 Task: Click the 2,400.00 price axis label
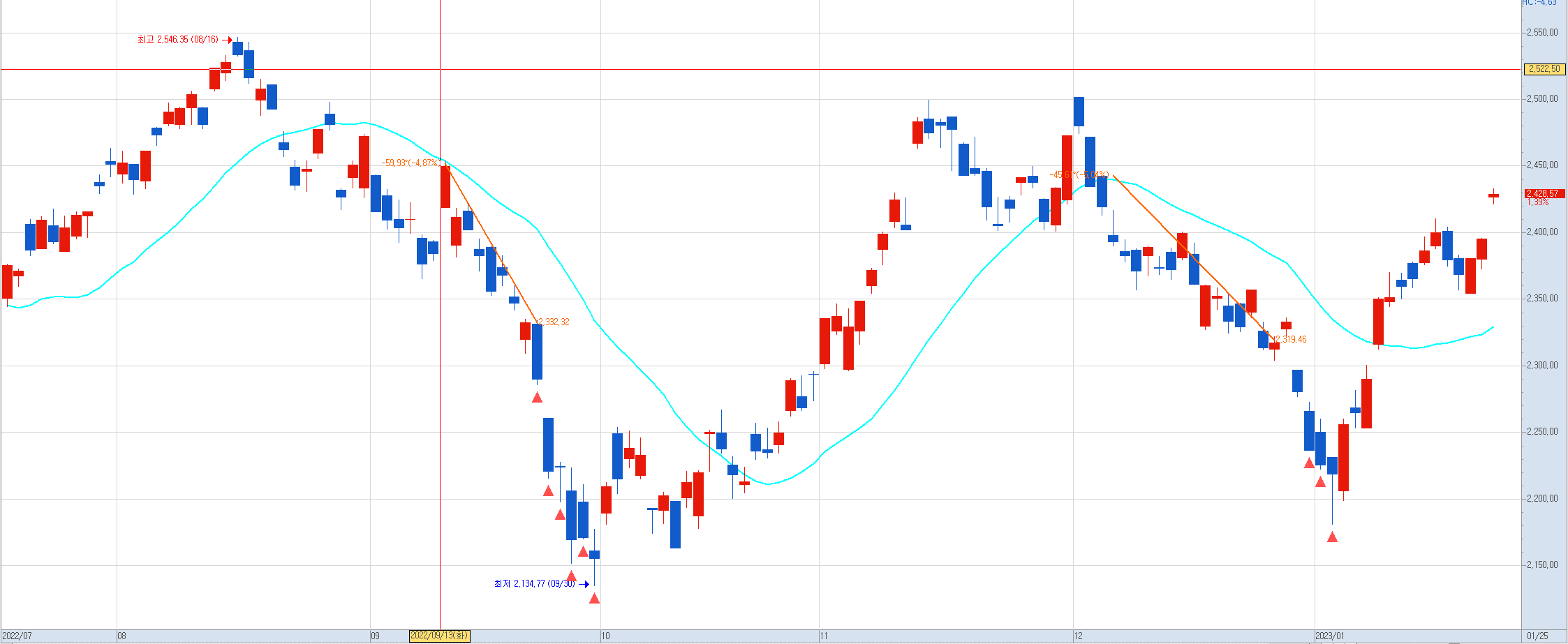point(1542,232)
